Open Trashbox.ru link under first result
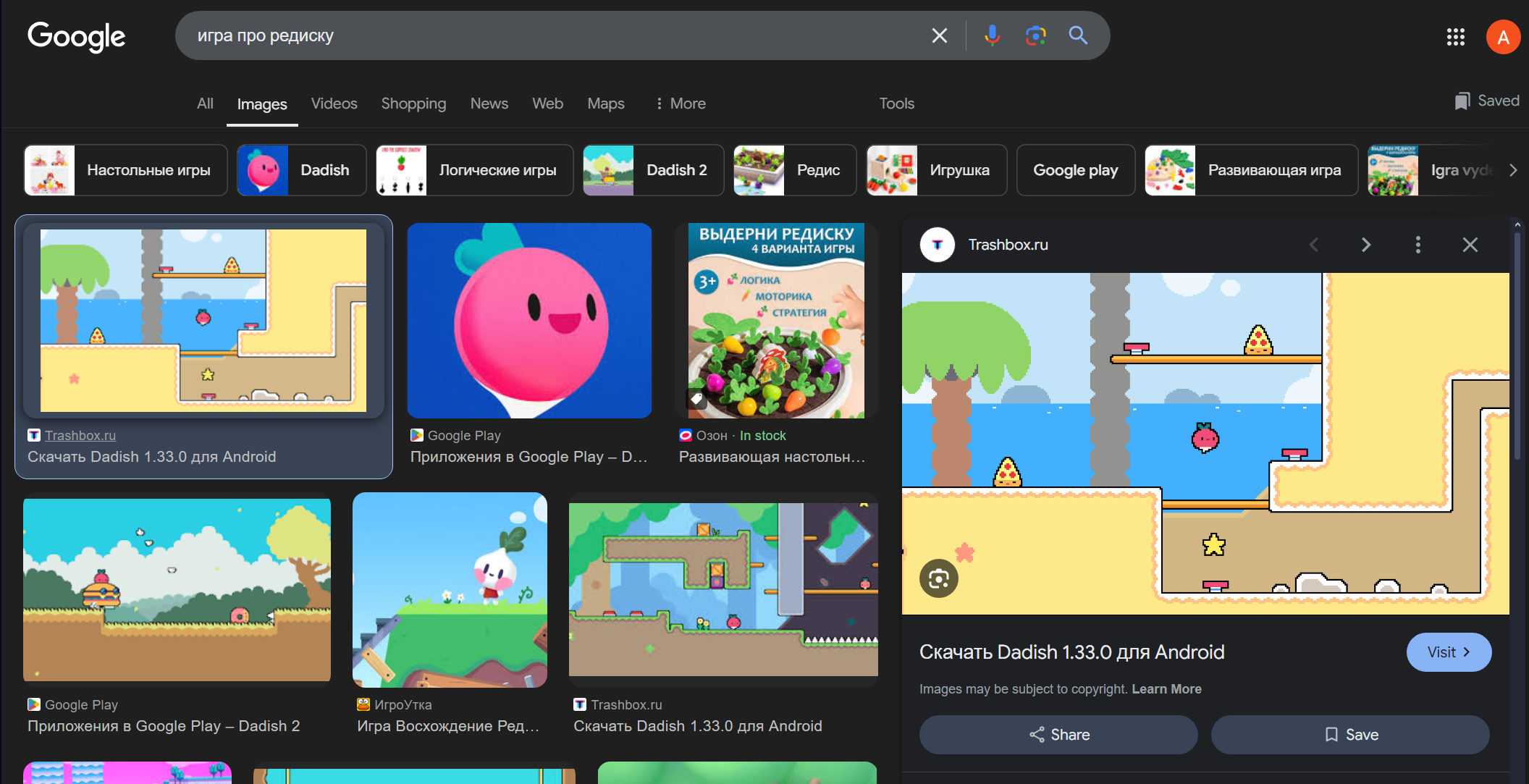This screenshot has height=784, width=1529. click(x=80, y=436)
